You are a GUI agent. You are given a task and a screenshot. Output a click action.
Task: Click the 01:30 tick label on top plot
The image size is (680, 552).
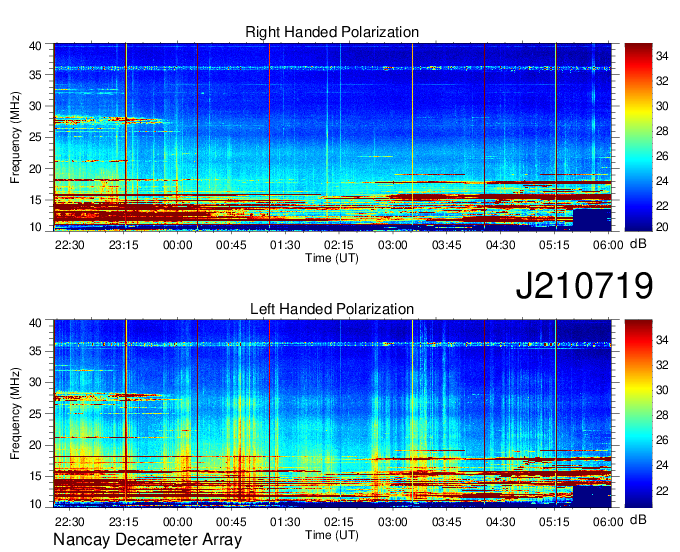(285, 245)
